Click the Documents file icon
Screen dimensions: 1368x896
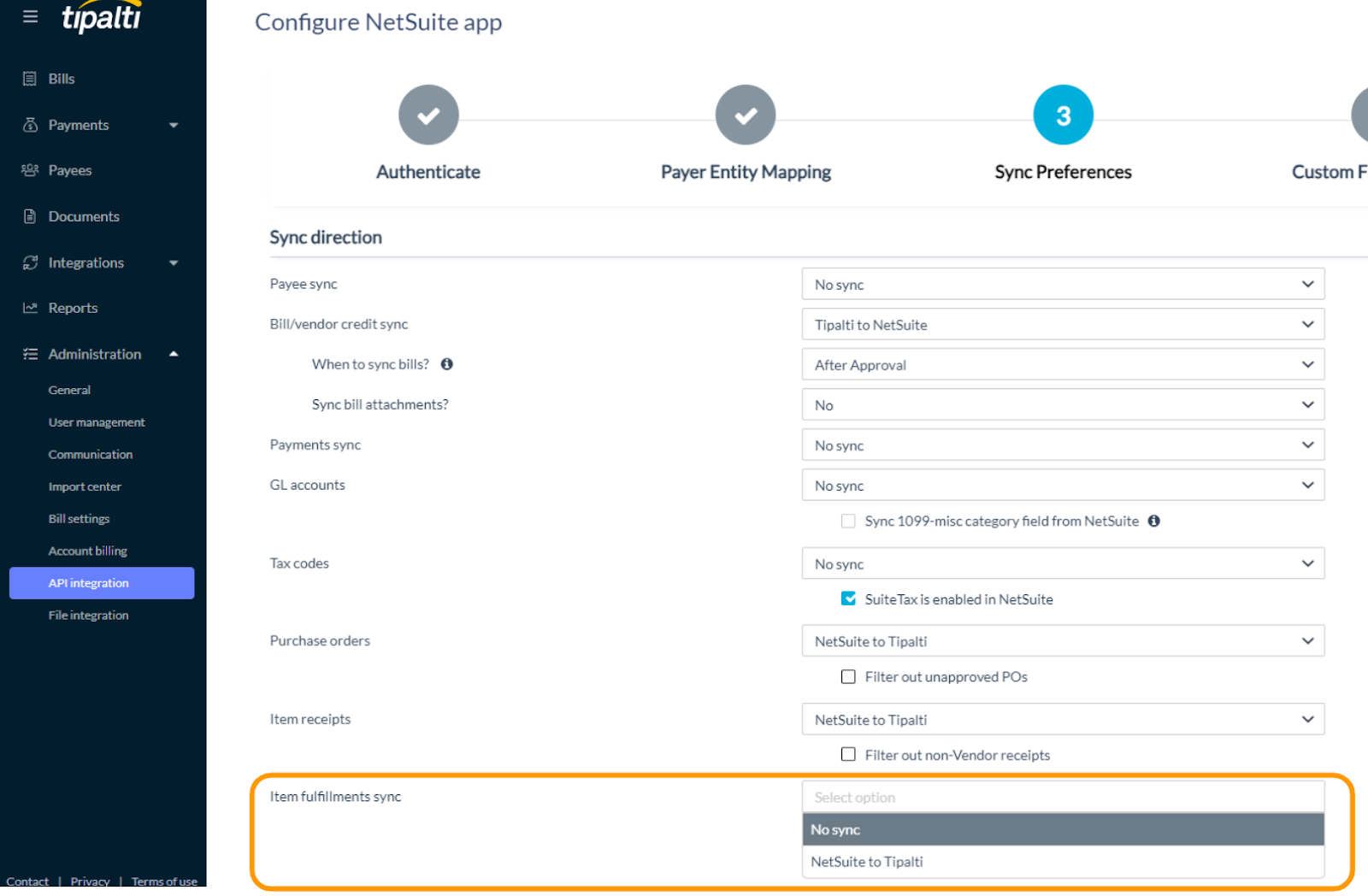(x=30, y=216)
